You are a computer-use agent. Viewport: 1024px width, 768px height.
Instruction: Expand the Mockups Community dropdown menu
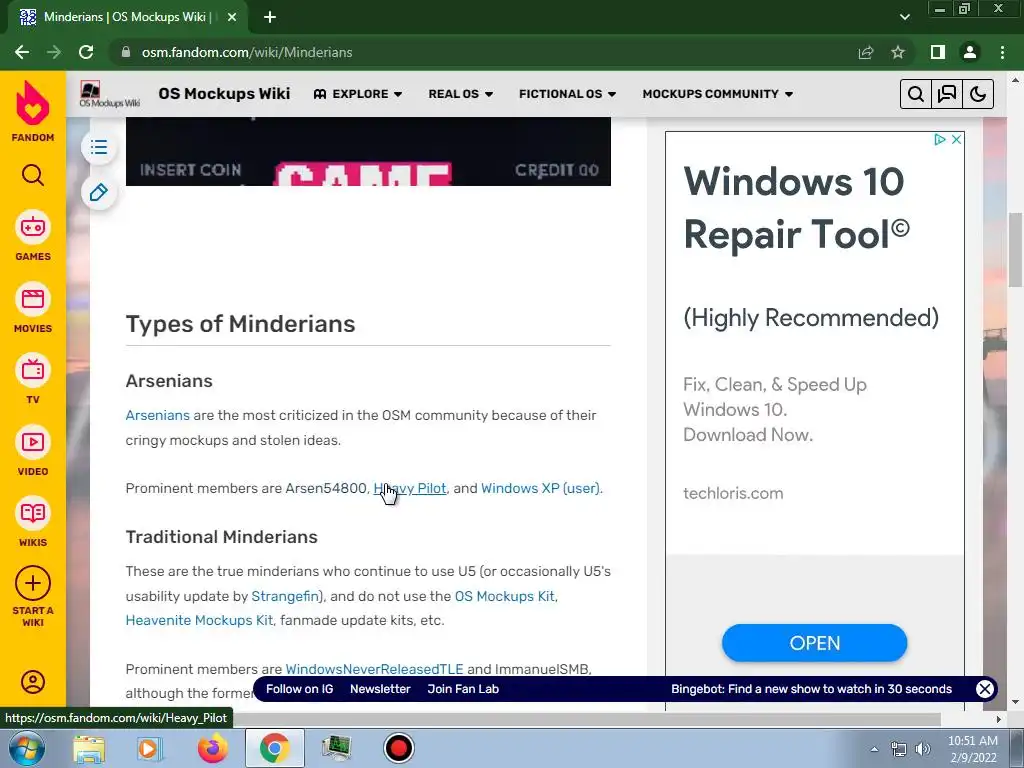717,94
